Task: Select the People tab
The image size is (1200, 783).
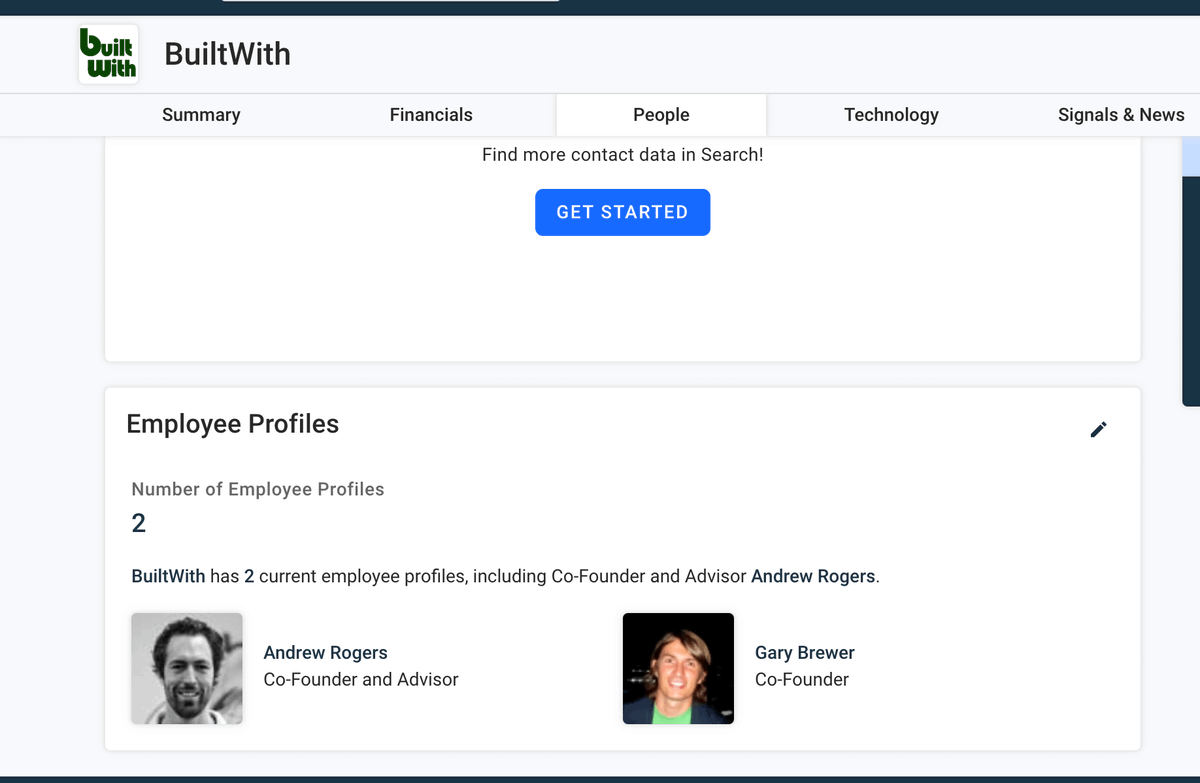Action: 661,115
